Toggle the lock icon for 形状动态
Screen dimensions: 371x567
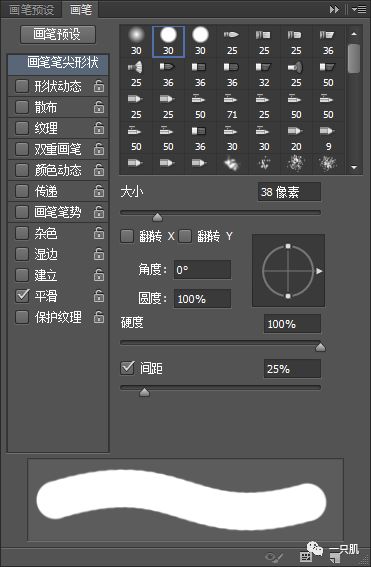[x=99, y=86]
